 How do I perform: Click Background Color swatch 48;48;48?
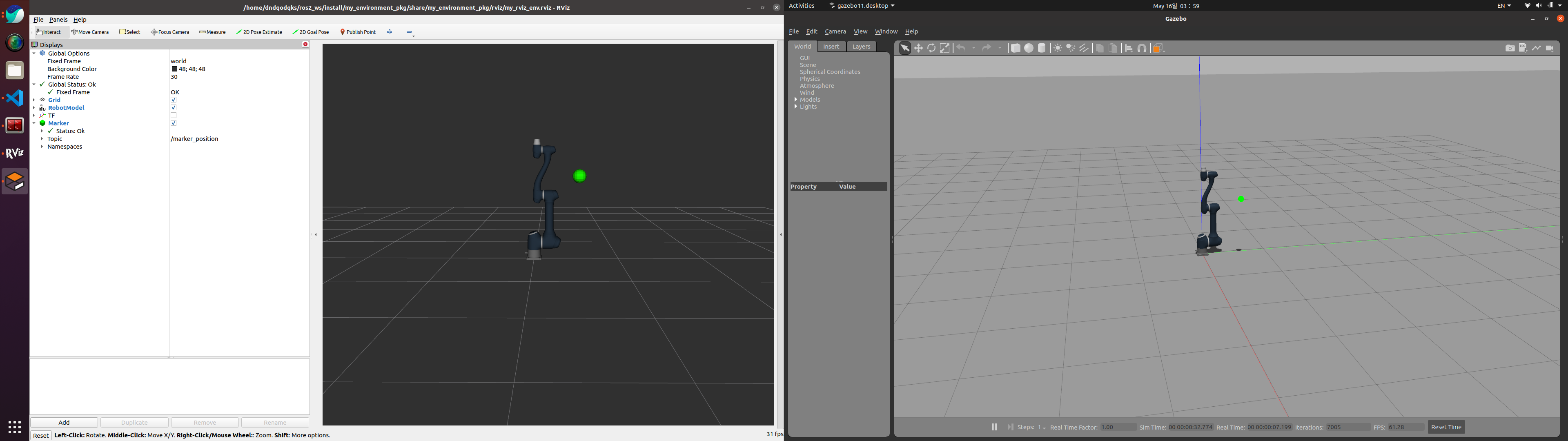[x=174, y=69]
